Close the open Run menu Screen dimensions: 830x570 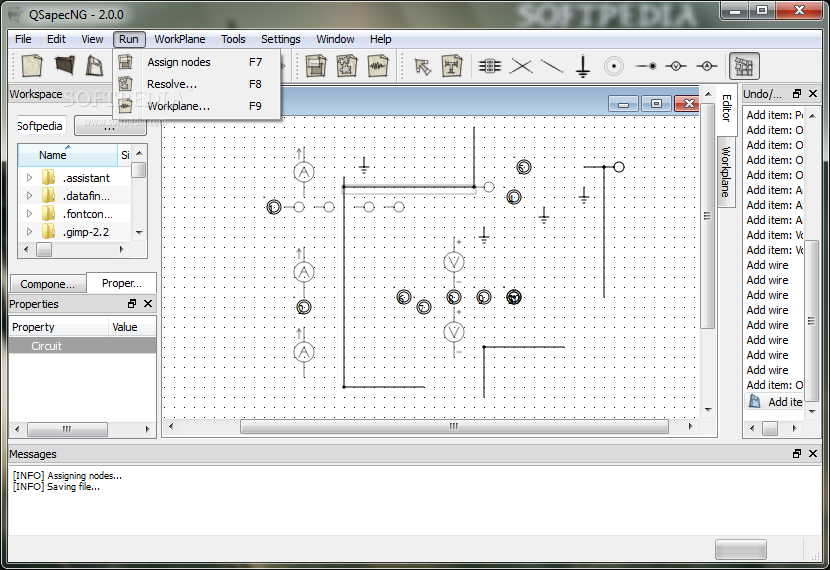pyautogui.click(x=129, y=39)
